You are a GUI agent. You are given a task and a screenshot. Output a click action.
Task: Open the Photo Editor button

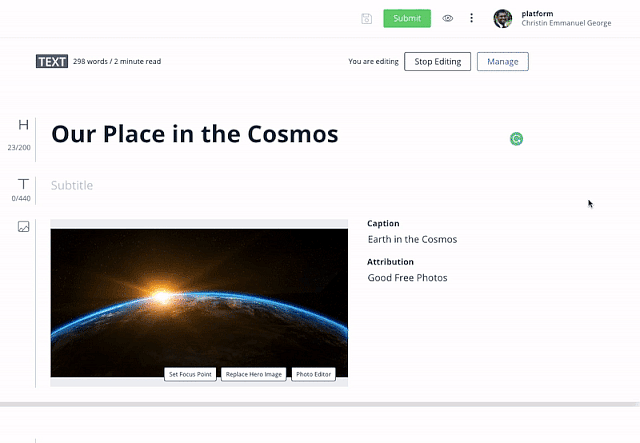[313, 374]
